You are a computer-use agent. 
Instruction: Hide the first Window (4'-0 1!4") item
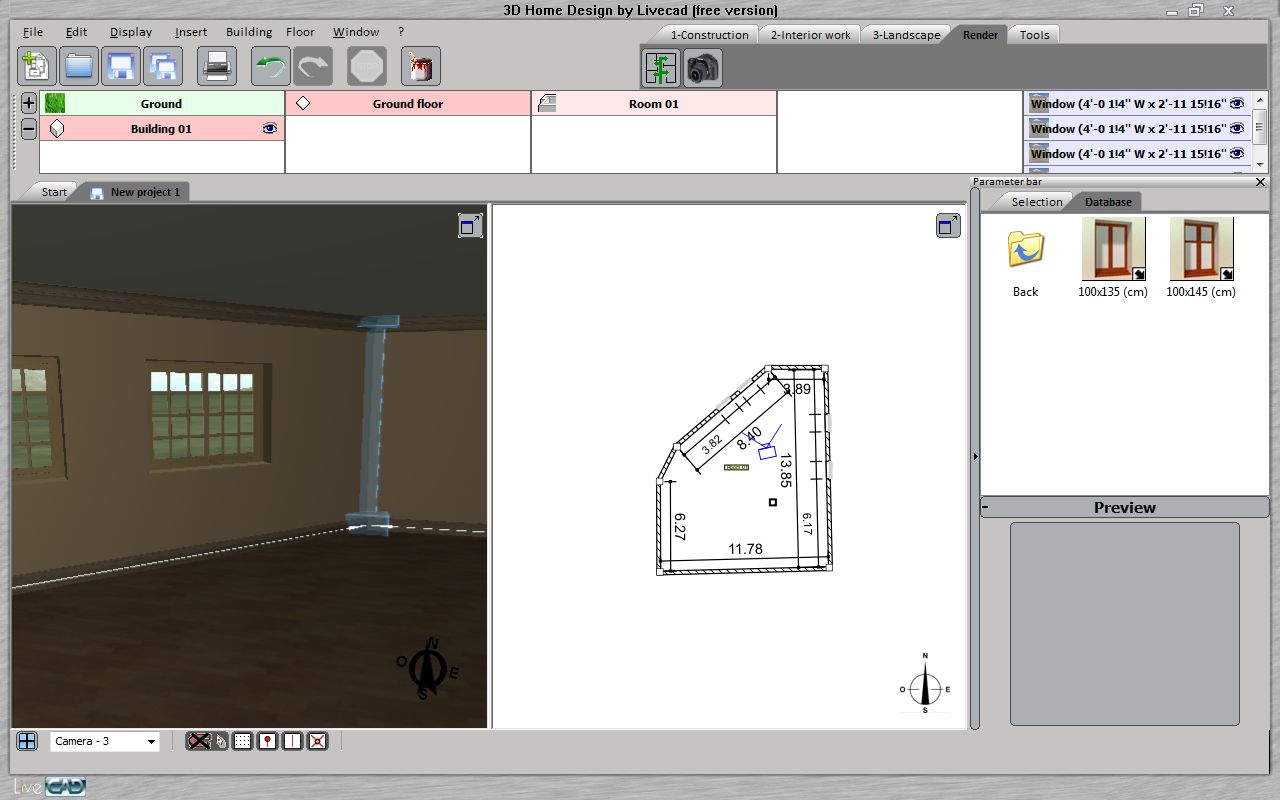pyautogui.click(x=1236, y=103)
